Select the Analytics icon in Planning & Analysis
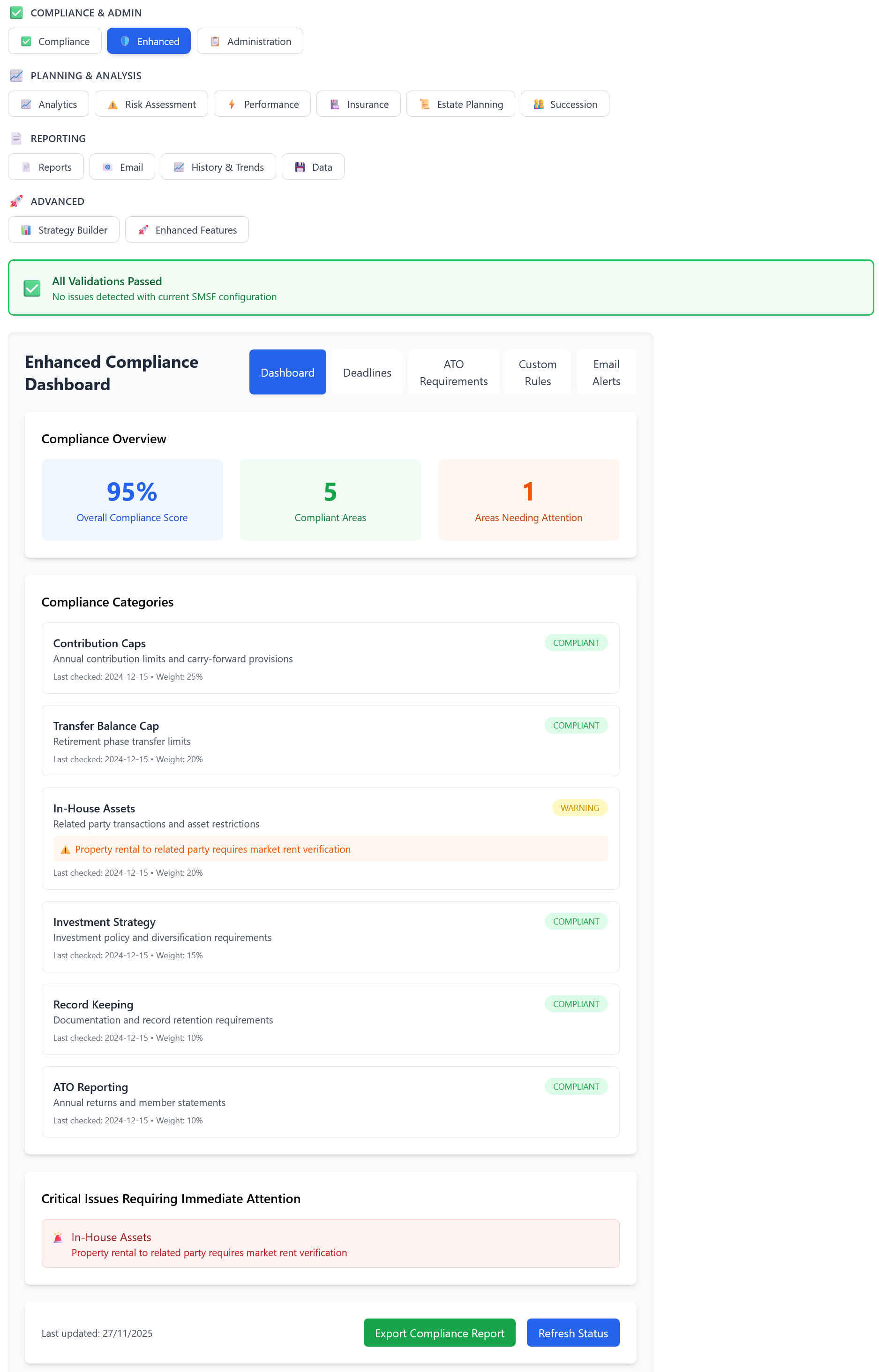The height and width of the screenshot is (1372, 879). 26,104
